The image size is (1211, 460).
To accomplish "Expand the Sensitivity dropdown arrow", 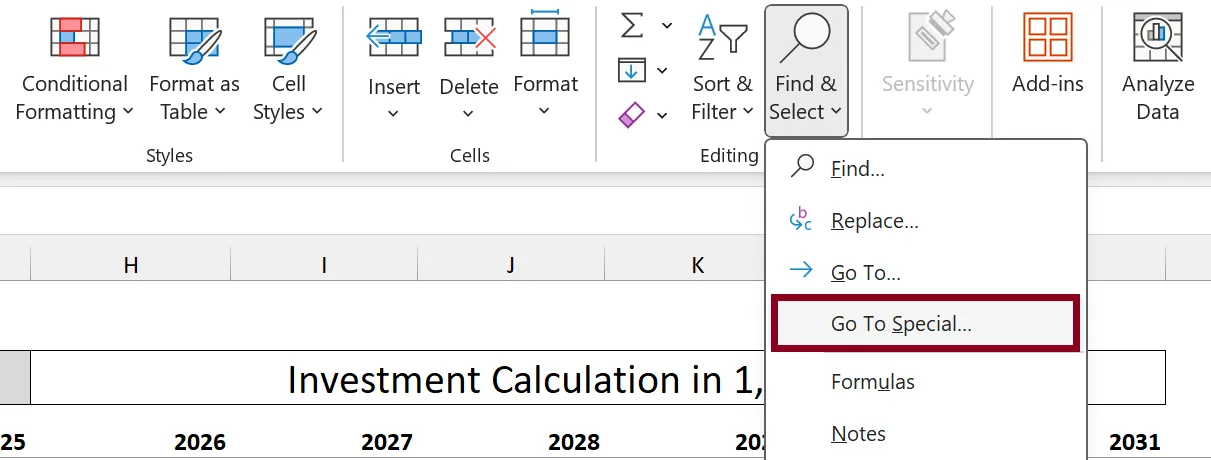I will [927, 111].
